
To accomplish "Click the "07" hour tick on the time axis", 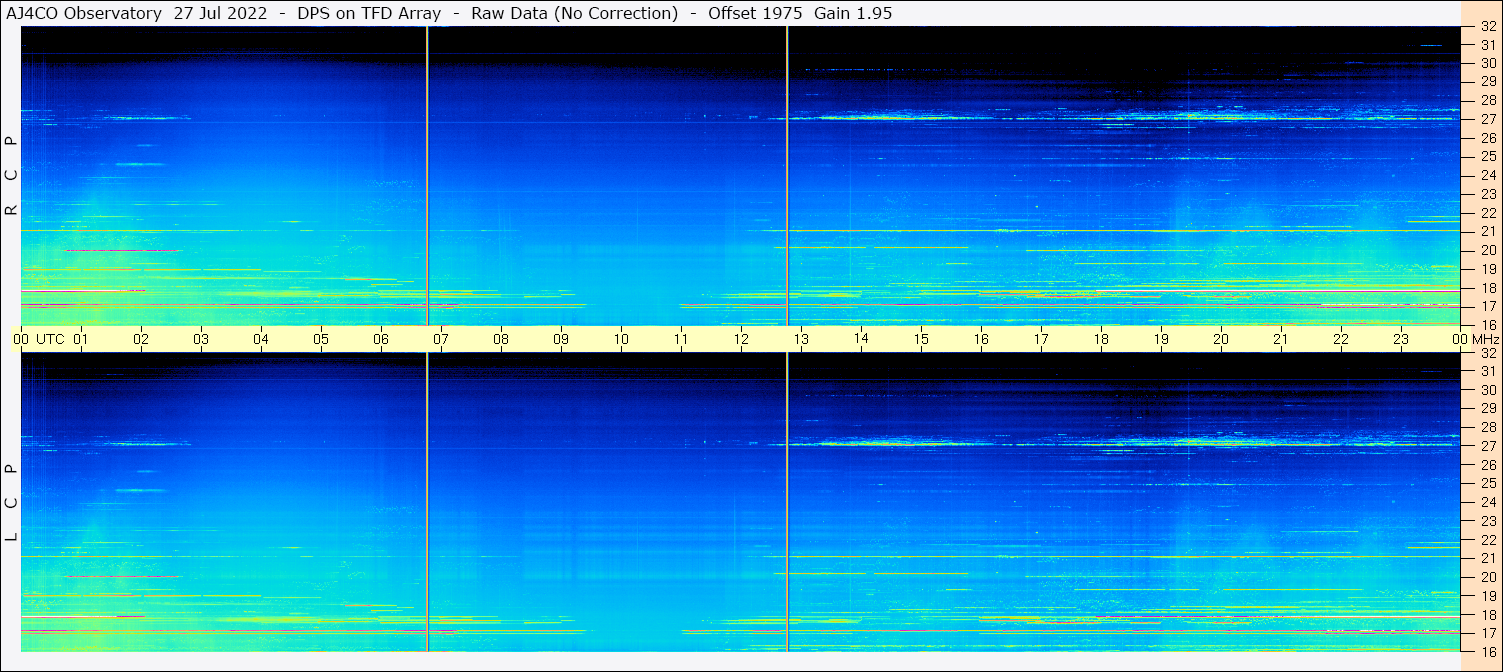I will click(x=441, y=339).
